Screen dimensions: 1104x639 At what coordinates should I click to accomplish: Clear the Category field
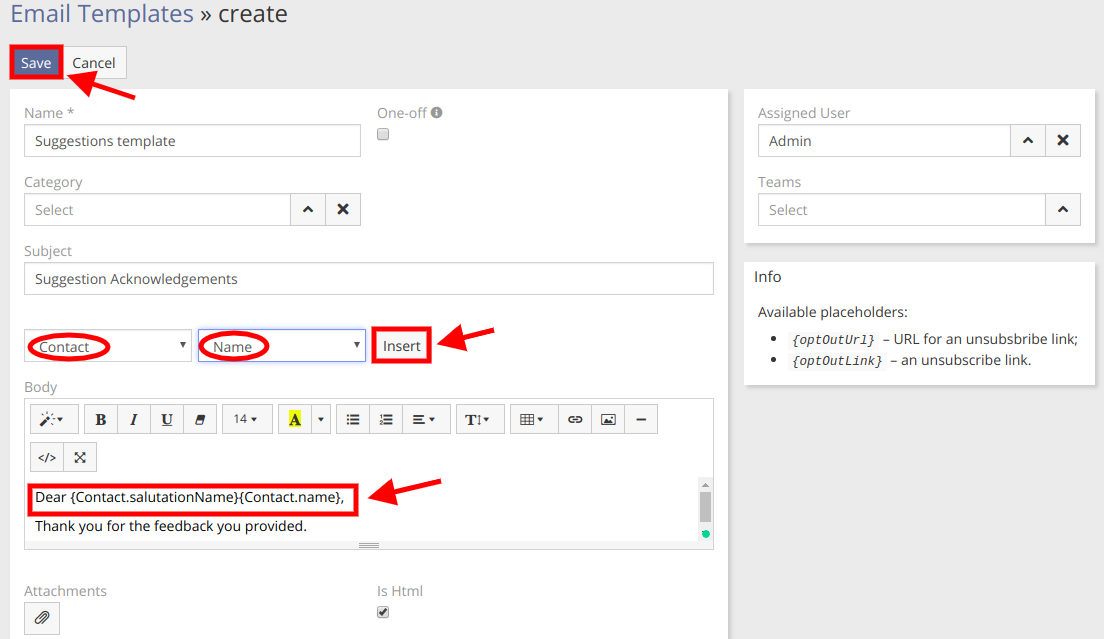[x=343, y=210]
